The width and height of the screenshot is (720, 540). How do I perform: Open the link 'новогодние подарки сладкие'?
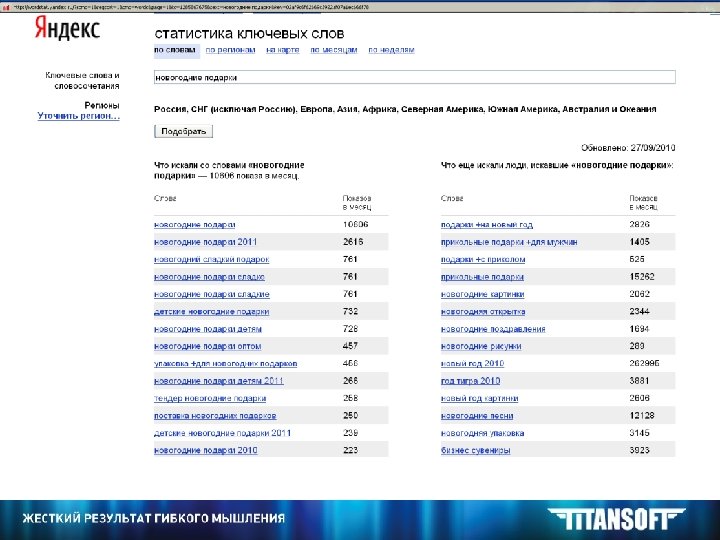click(212, 294)
